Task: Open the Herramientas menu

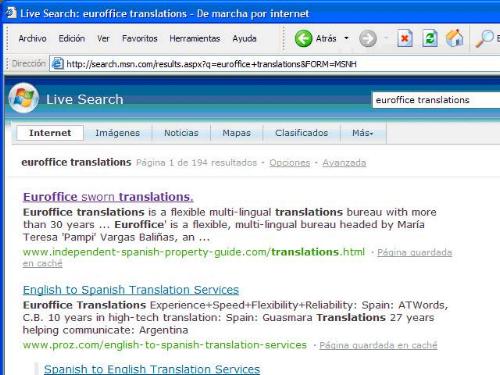Action: (195, 39)
